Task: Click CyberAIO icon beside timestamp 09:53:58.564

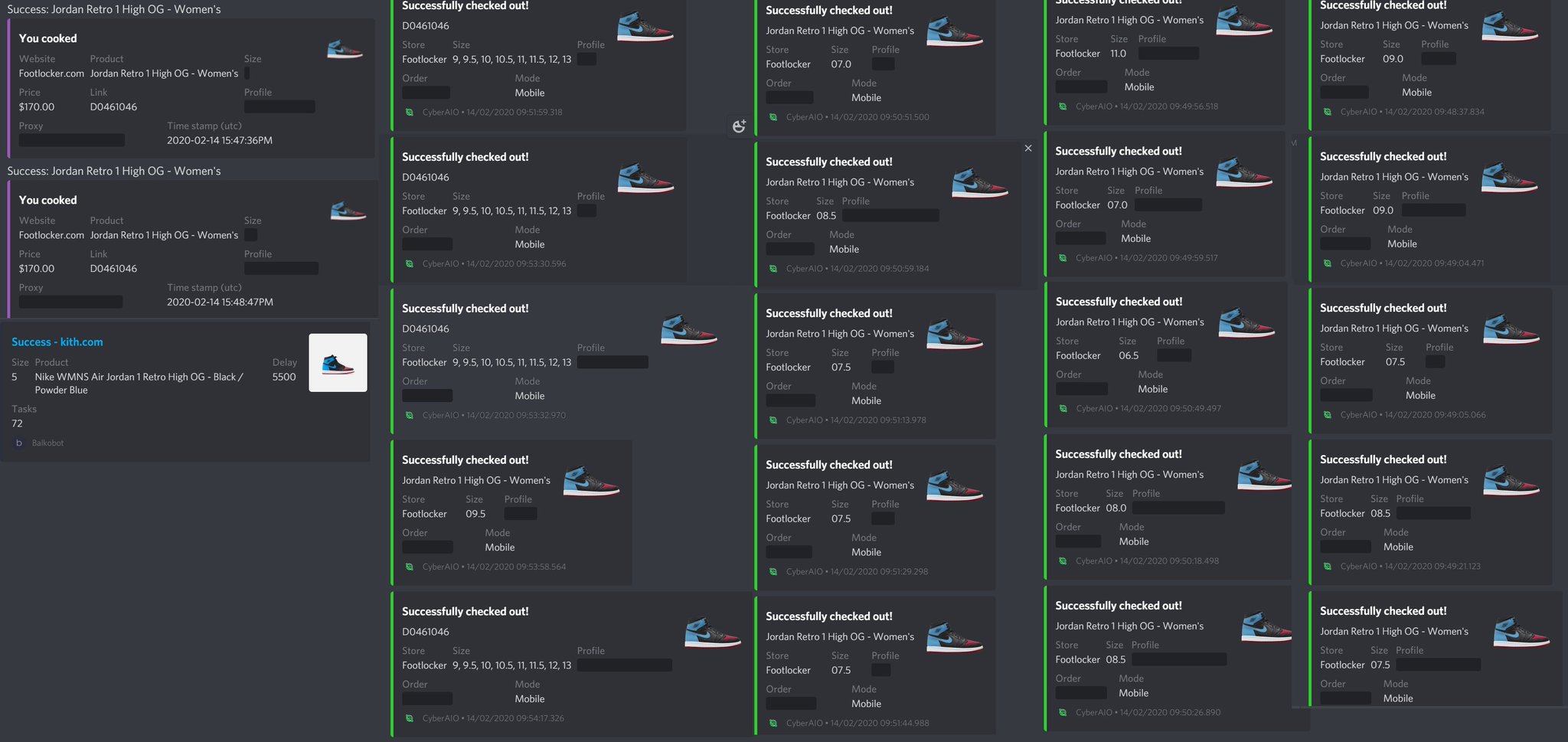Action: click(410, 567)
